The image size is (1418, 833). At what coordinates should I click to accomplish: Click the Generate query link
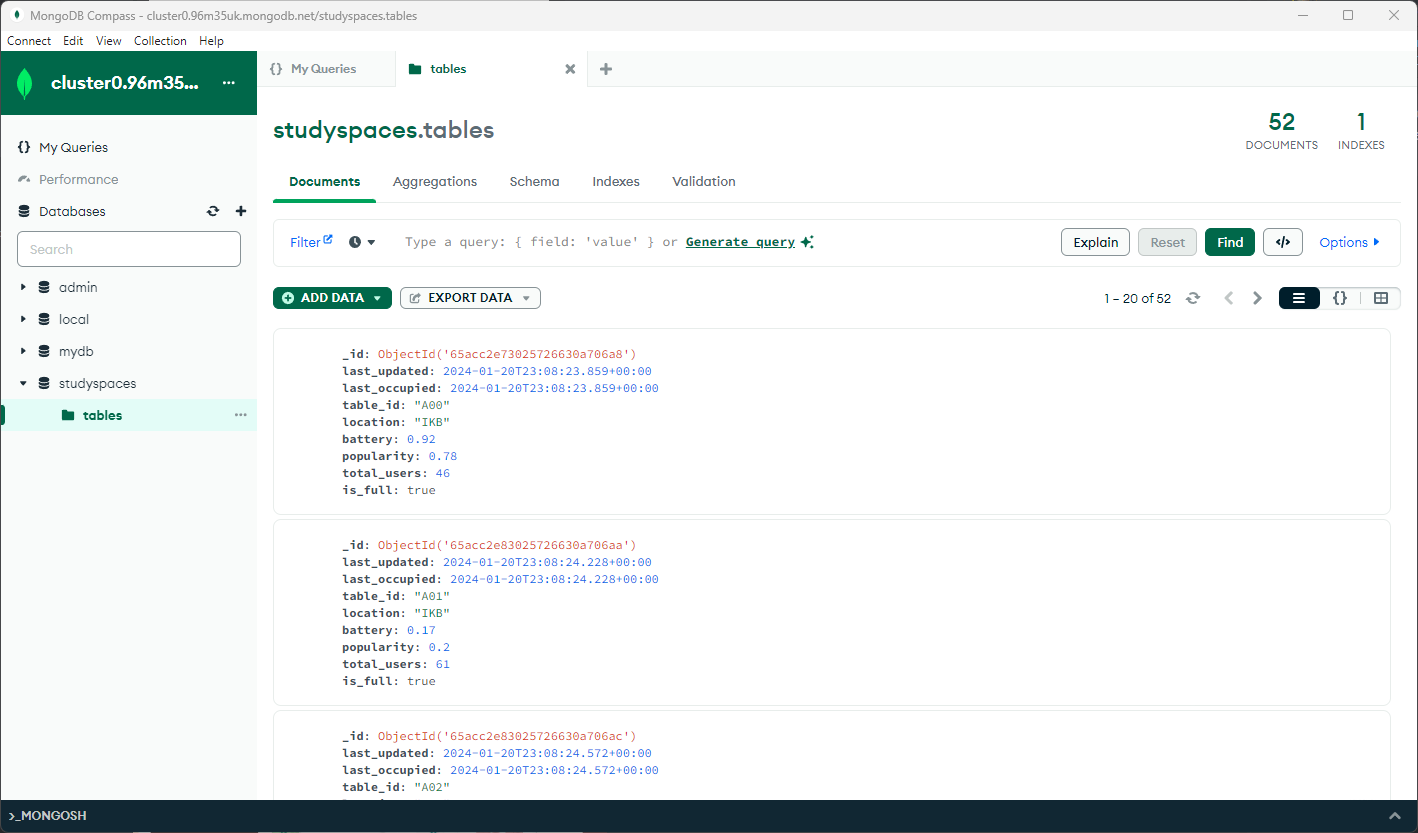(x=740, y=242)
